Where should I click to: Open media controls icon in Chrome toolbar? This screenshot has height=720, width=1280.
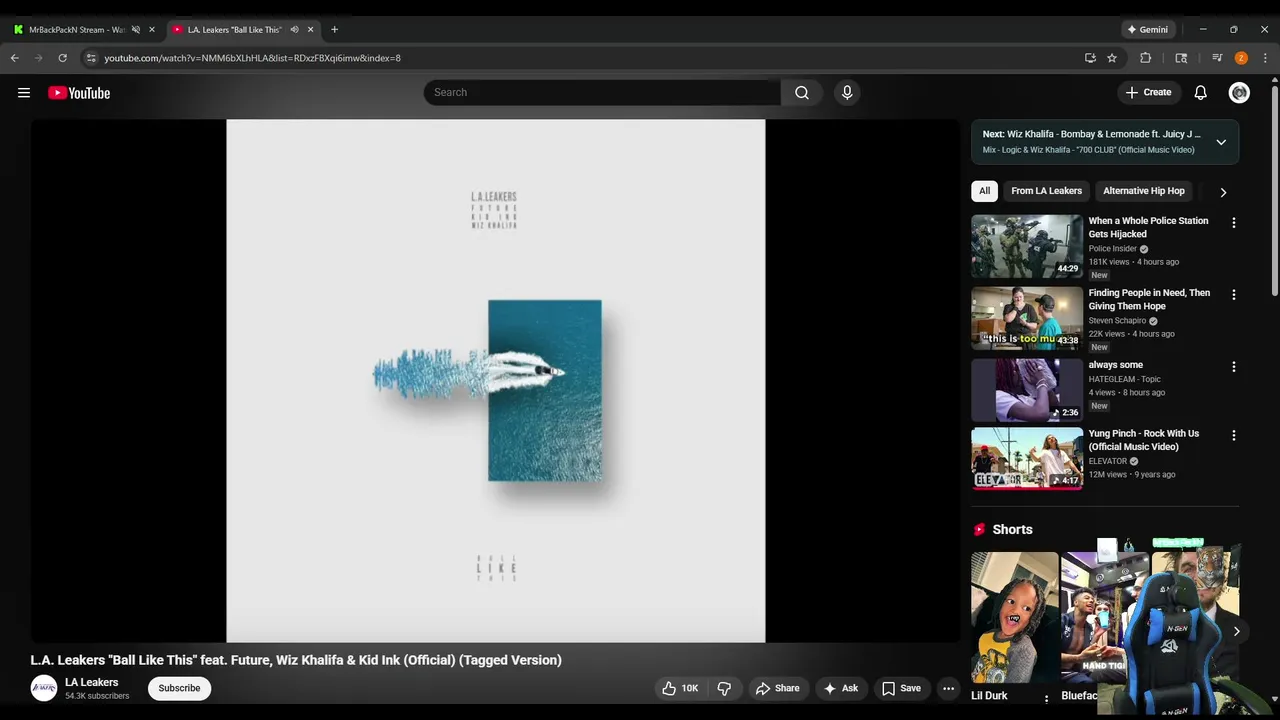[1217, 58]
